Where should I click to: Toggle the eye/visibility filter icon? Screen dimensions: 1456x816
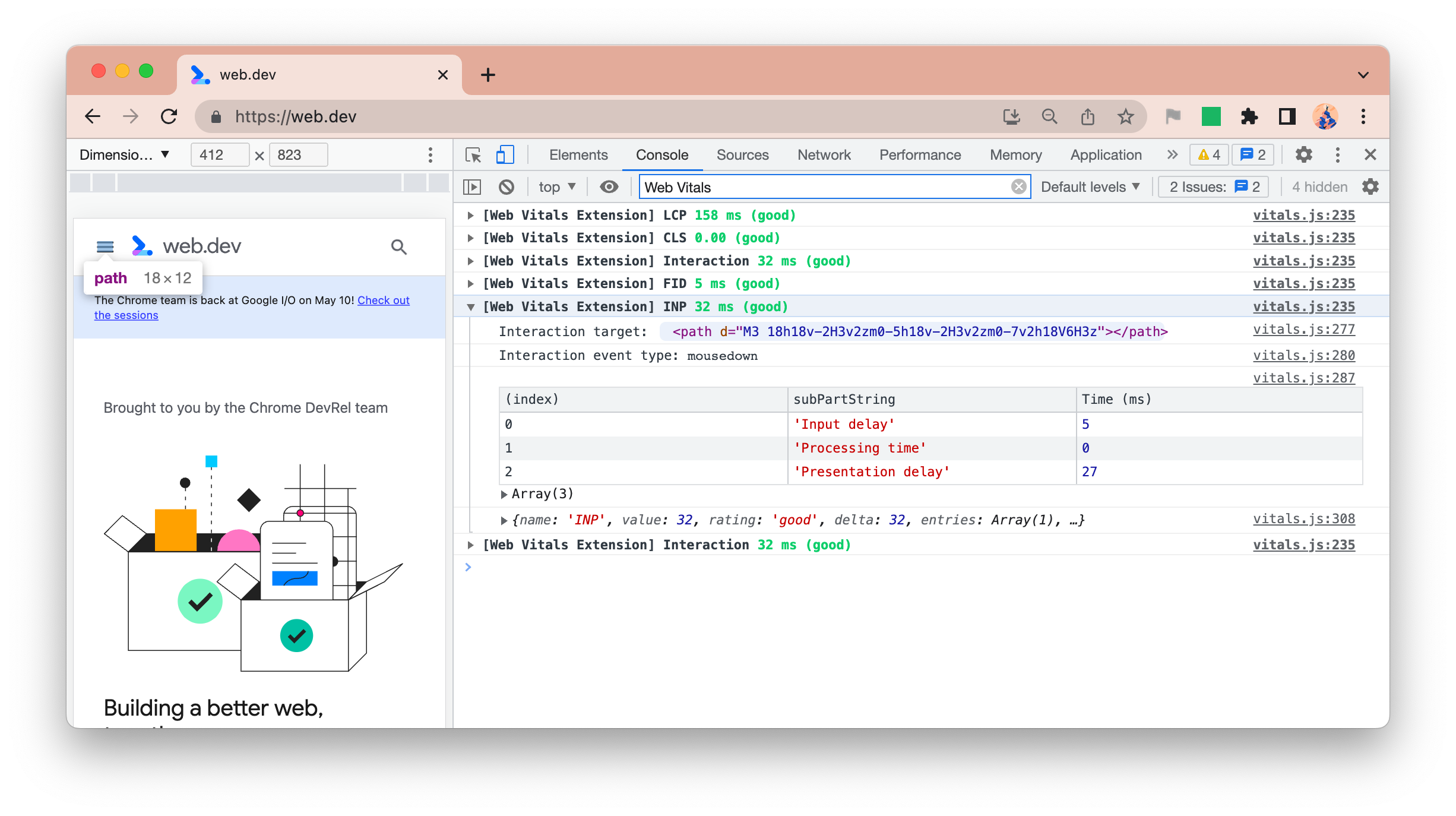click(x=608, y=187)
